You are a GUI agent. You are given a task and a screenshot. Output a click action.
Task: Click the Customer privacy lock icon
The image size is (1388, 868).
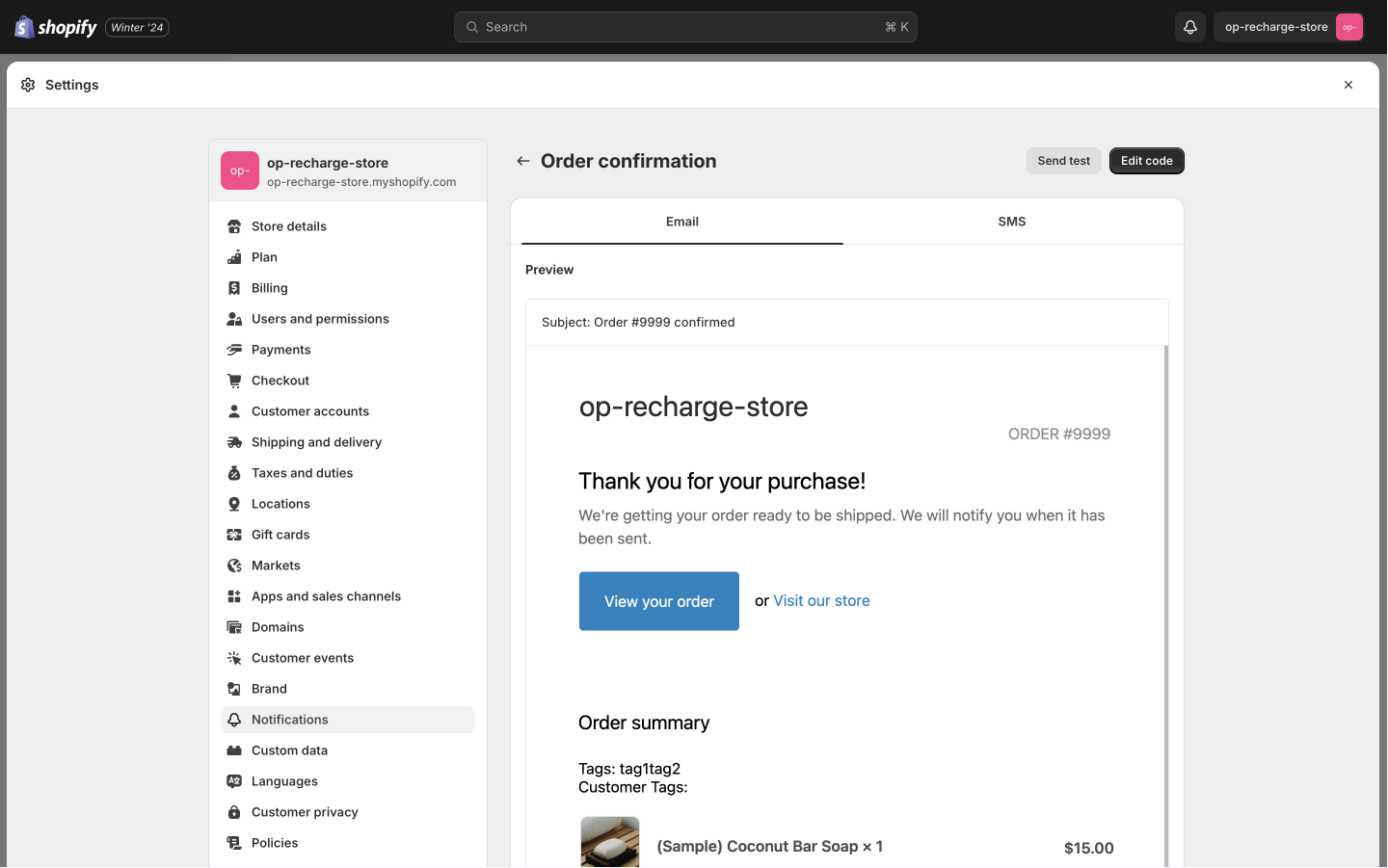pos(234,812)
